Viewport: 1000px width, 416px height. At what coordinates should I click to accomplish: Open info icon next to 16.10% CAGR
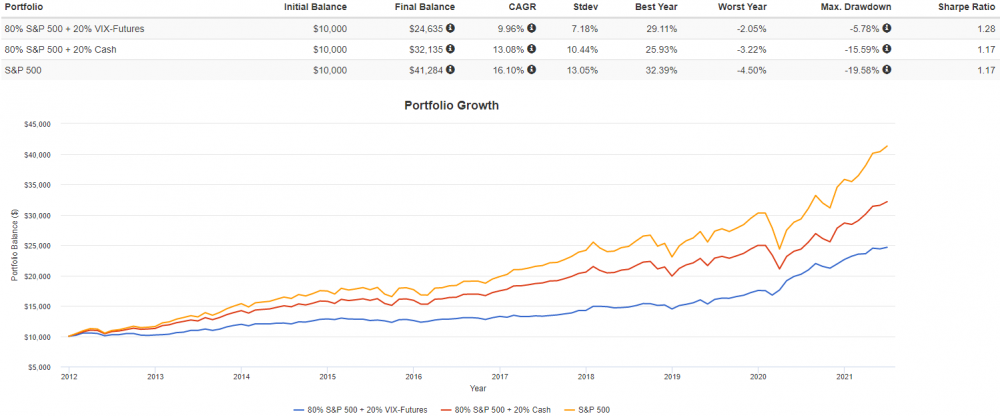(531, 69)
